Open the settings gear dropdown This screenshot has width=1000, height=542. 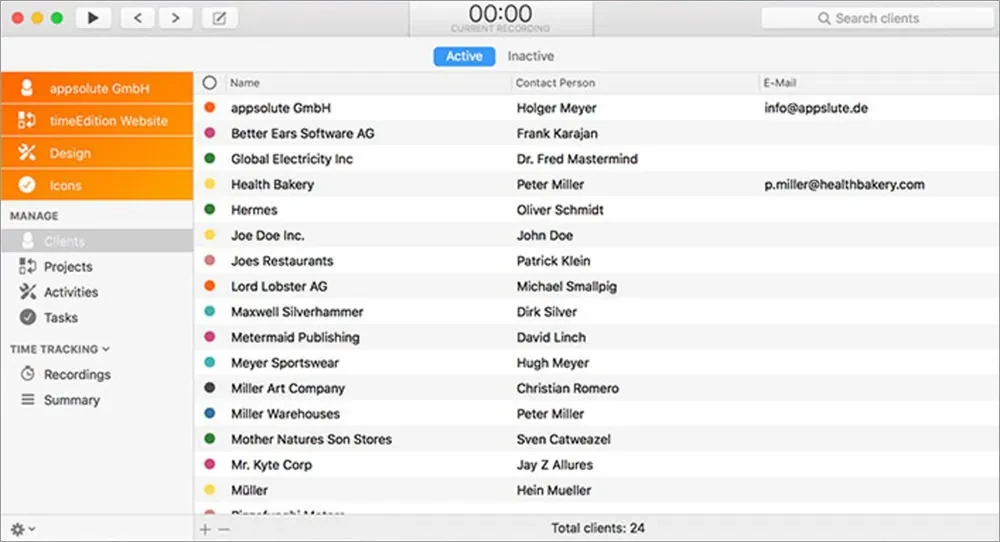pos(22,529)
